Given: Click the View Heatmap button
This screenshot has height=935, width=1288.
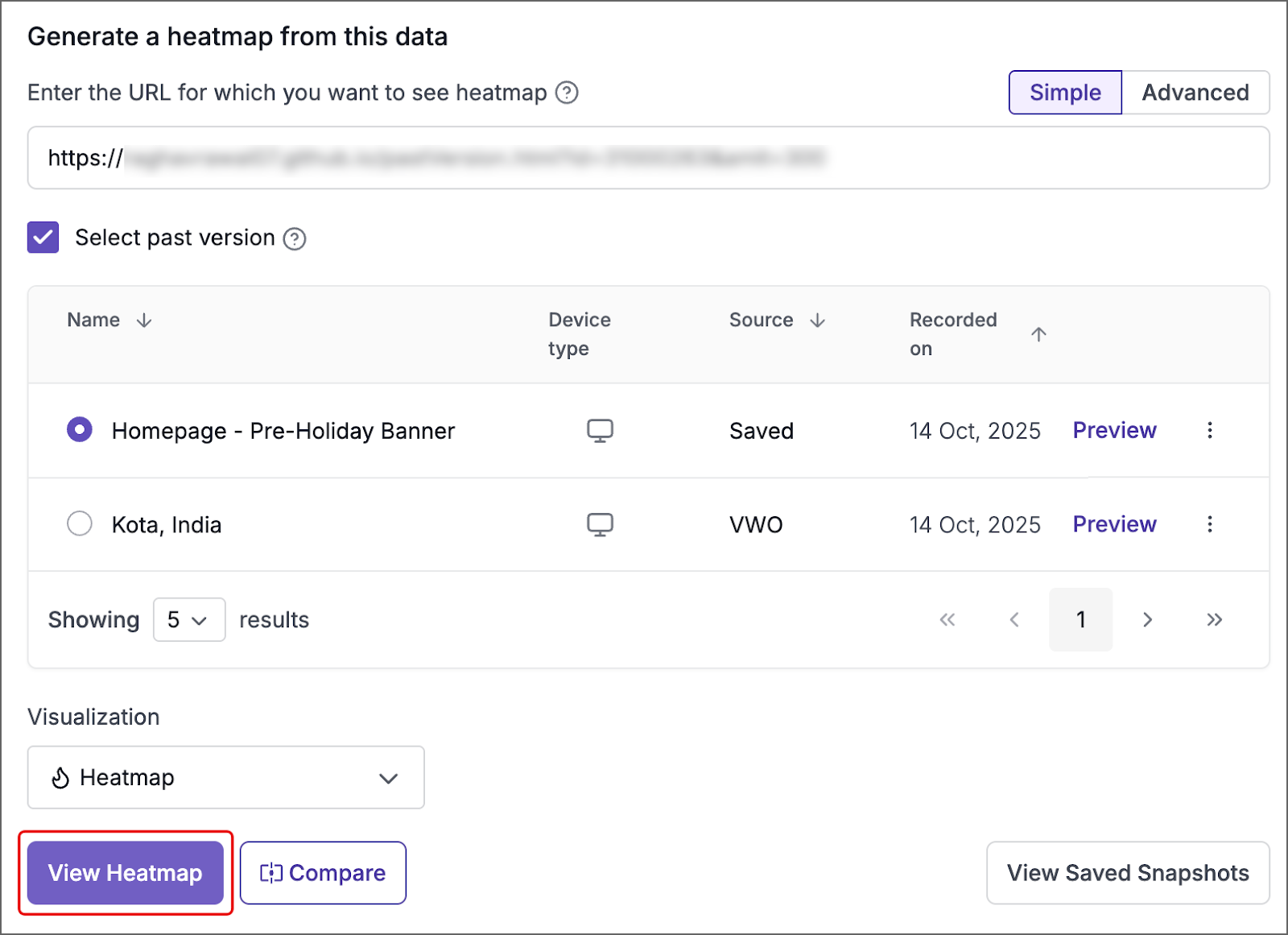Looking at the screenshot, I should 126,873.
